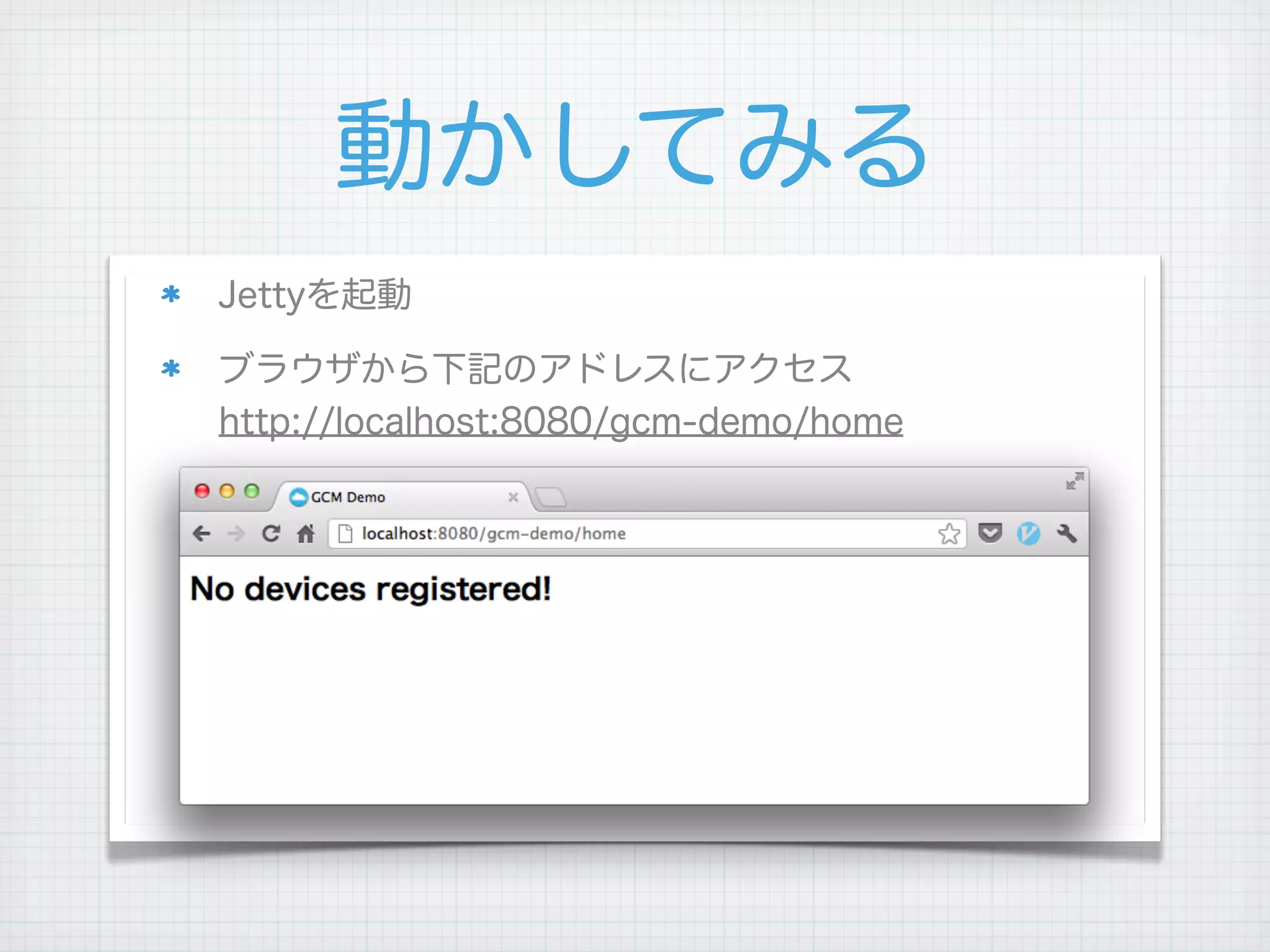Click the 'Jettyを起動' bullet text
1270x952 pixels.
point(314,294)
